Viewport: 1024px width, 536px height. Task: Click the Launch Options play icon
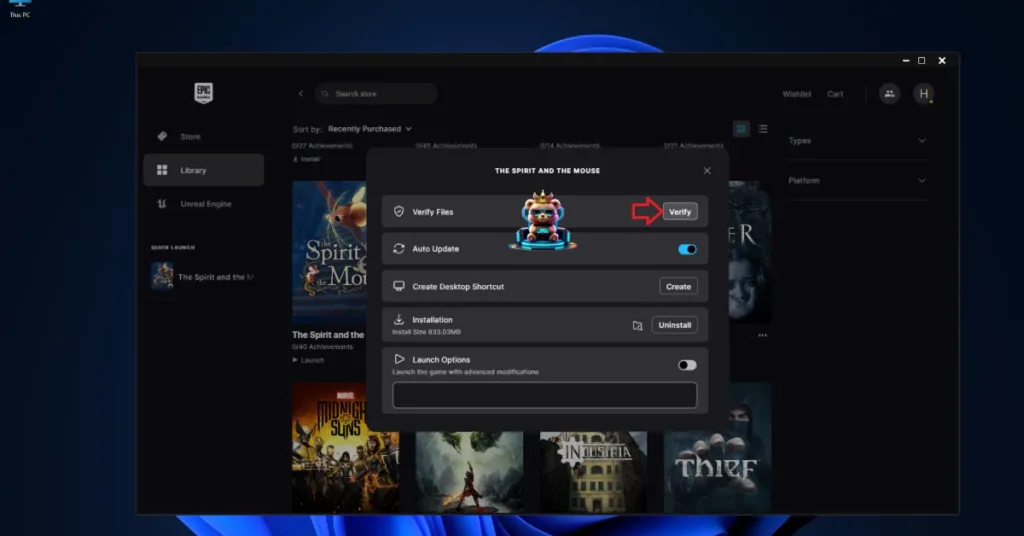[x=399, y=359]
